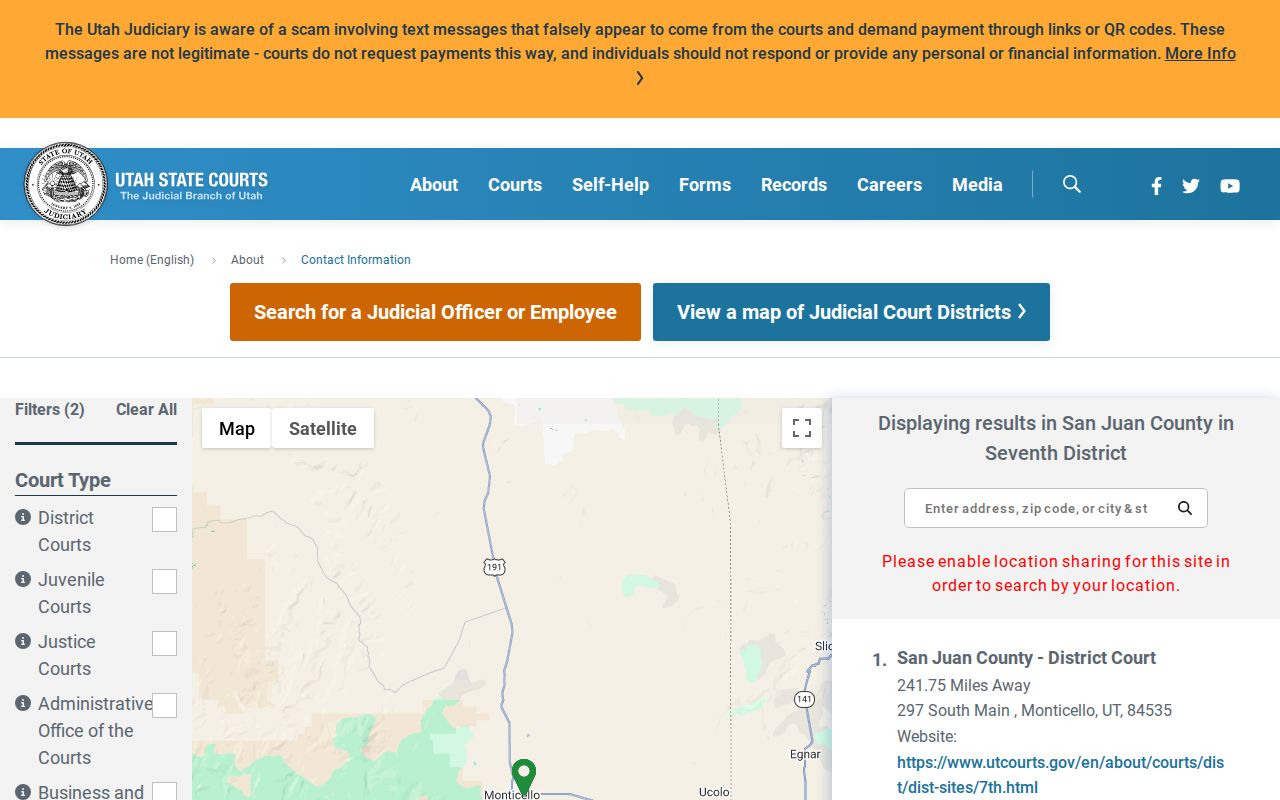
Task: Check the Juvenile Courts filter box
Action: tap(164, 581)
